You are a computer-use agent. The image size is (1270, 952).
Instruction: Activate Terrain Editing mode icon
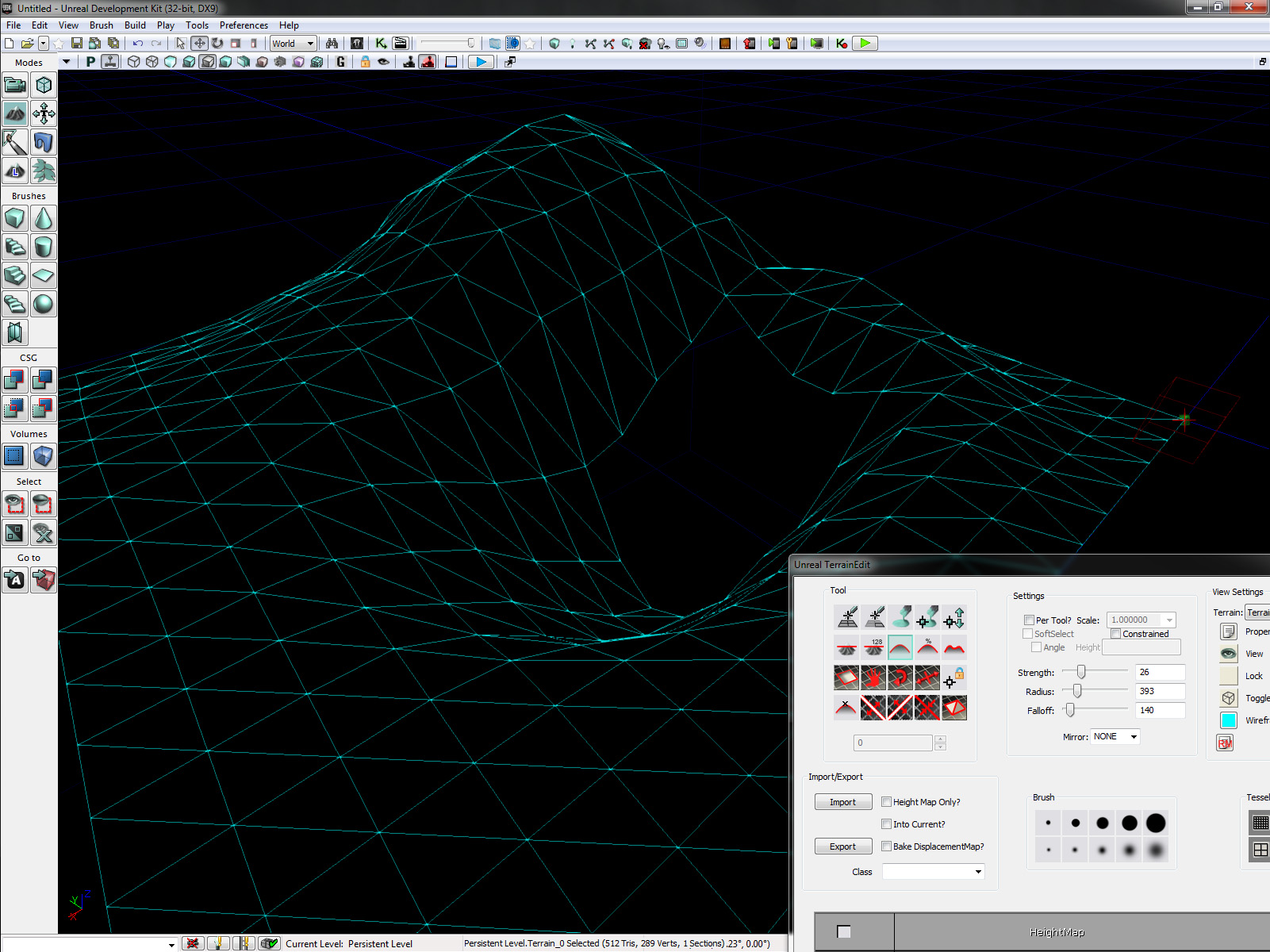pos(15,113)
